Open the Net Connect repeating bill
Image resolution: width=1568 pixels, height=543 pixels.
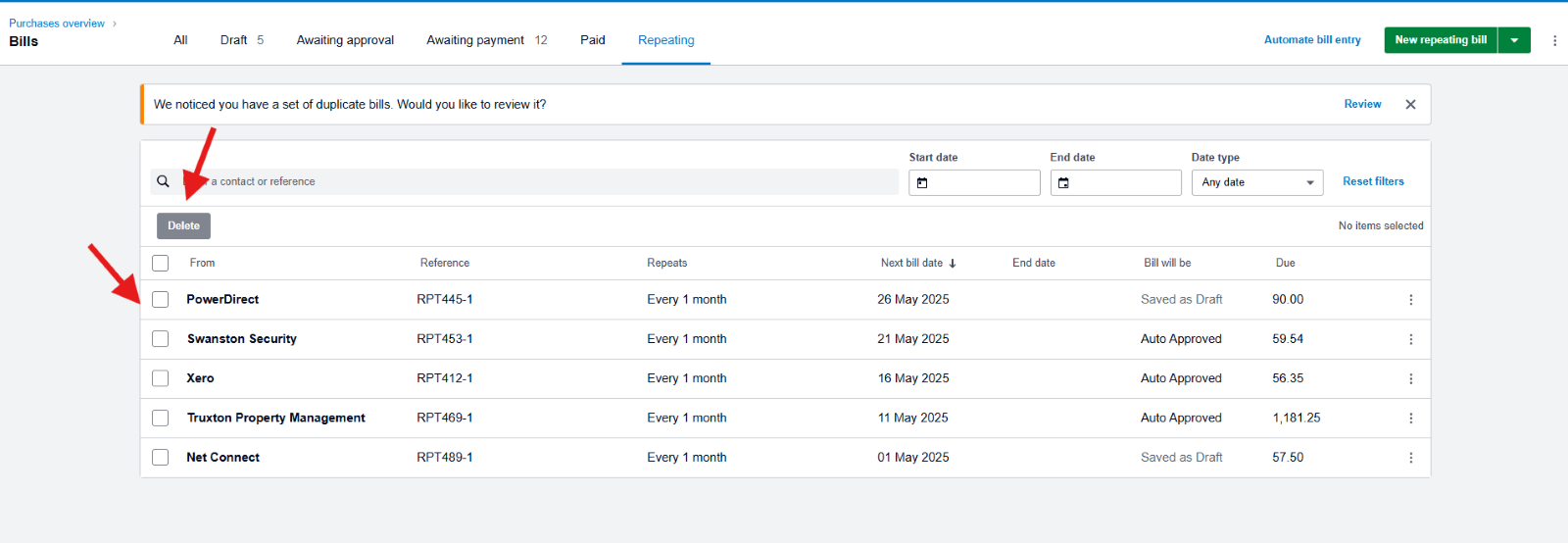223,458
